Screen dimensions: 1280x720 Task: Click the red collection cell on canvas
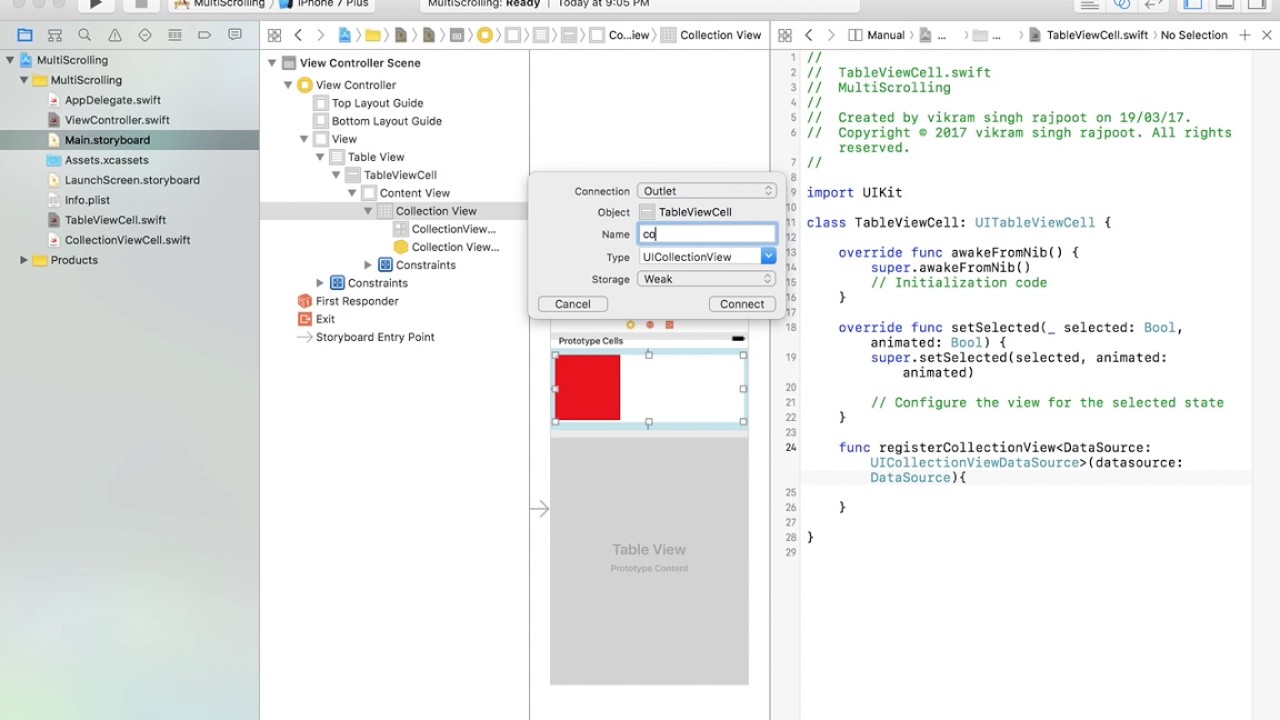(x=587, y=388)
